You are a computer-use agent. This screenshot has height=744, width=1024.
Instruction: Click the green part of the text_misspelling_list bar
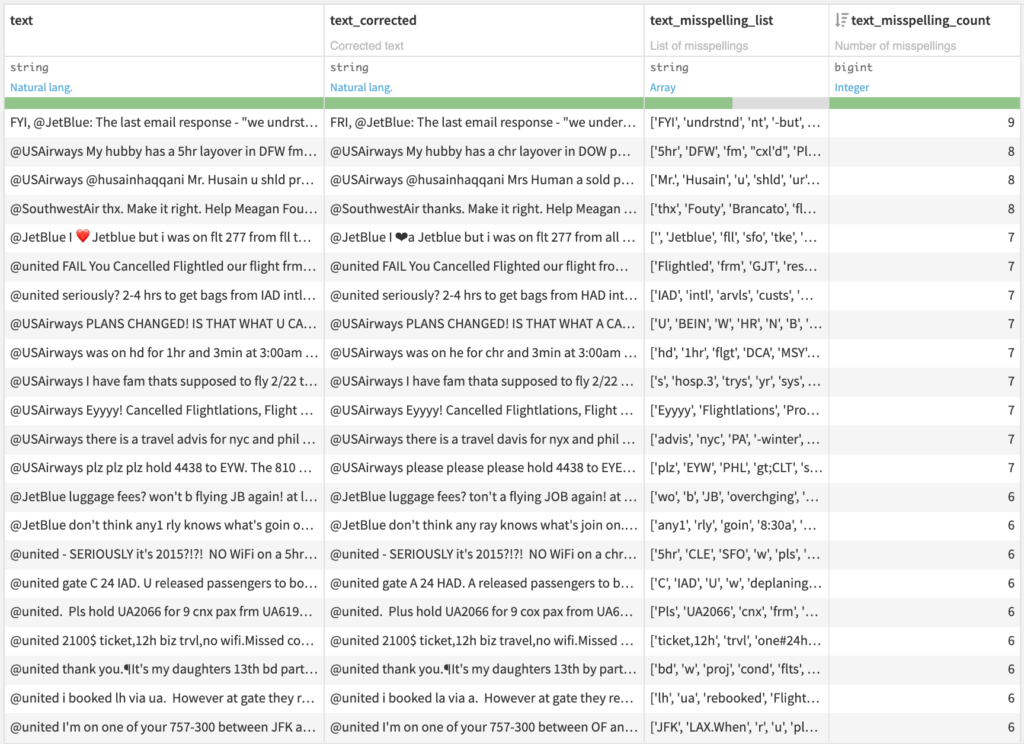[688, 103]
